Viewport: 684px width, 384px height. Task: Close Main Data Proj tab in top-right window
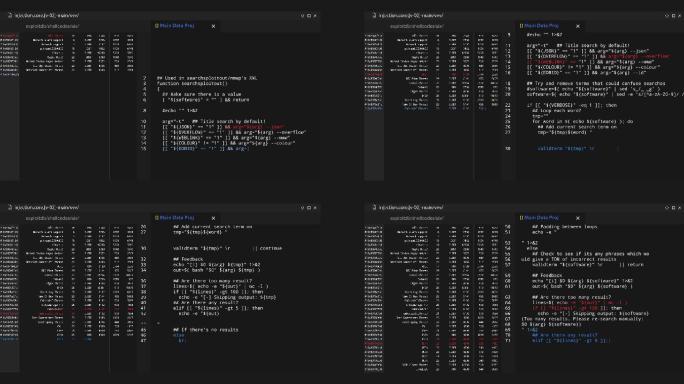click(x=578, y=26)
